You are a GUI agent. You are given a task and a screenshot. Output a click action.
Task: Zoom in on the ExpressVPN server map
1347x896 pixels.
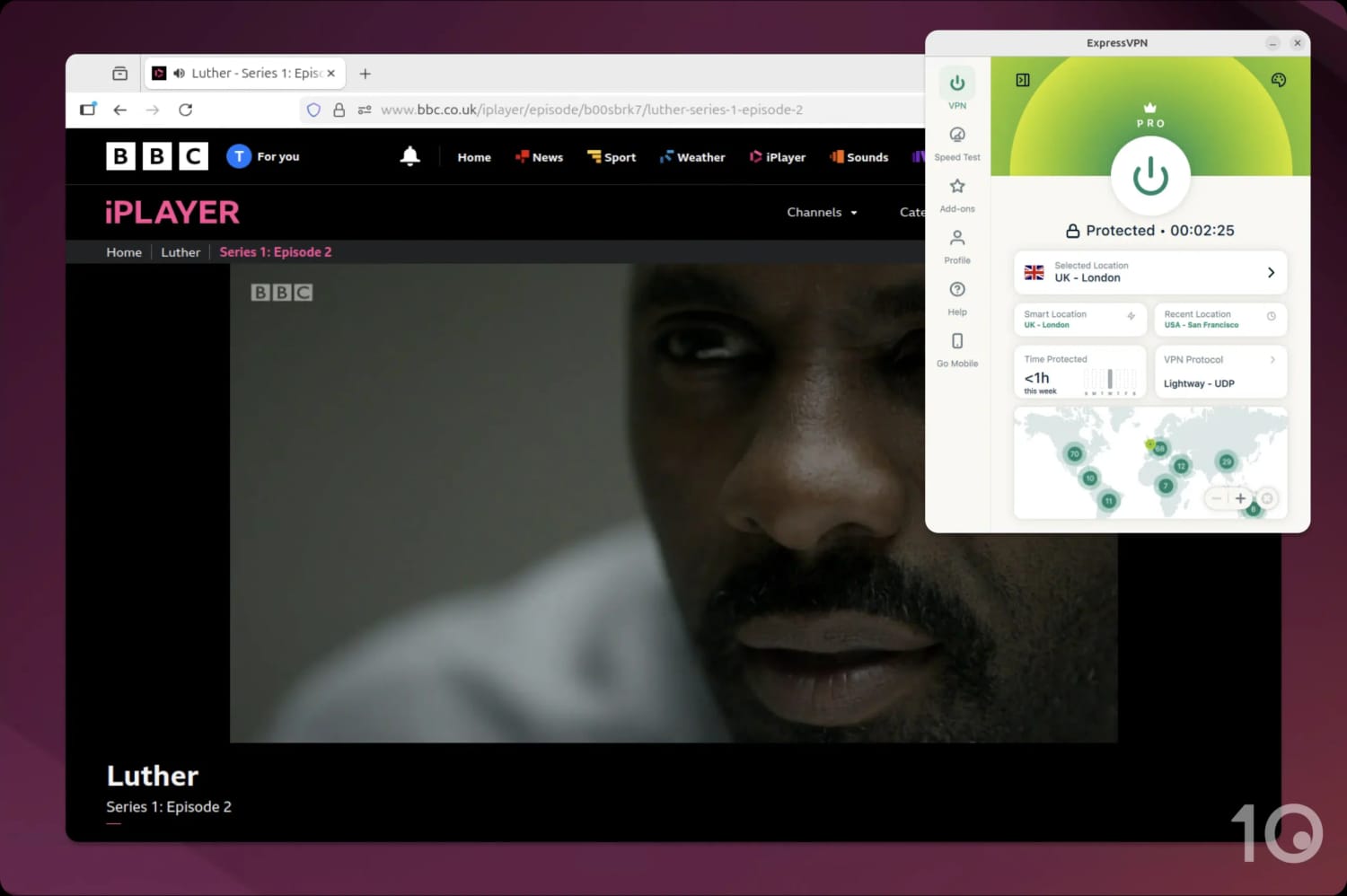pos(1240,498)
